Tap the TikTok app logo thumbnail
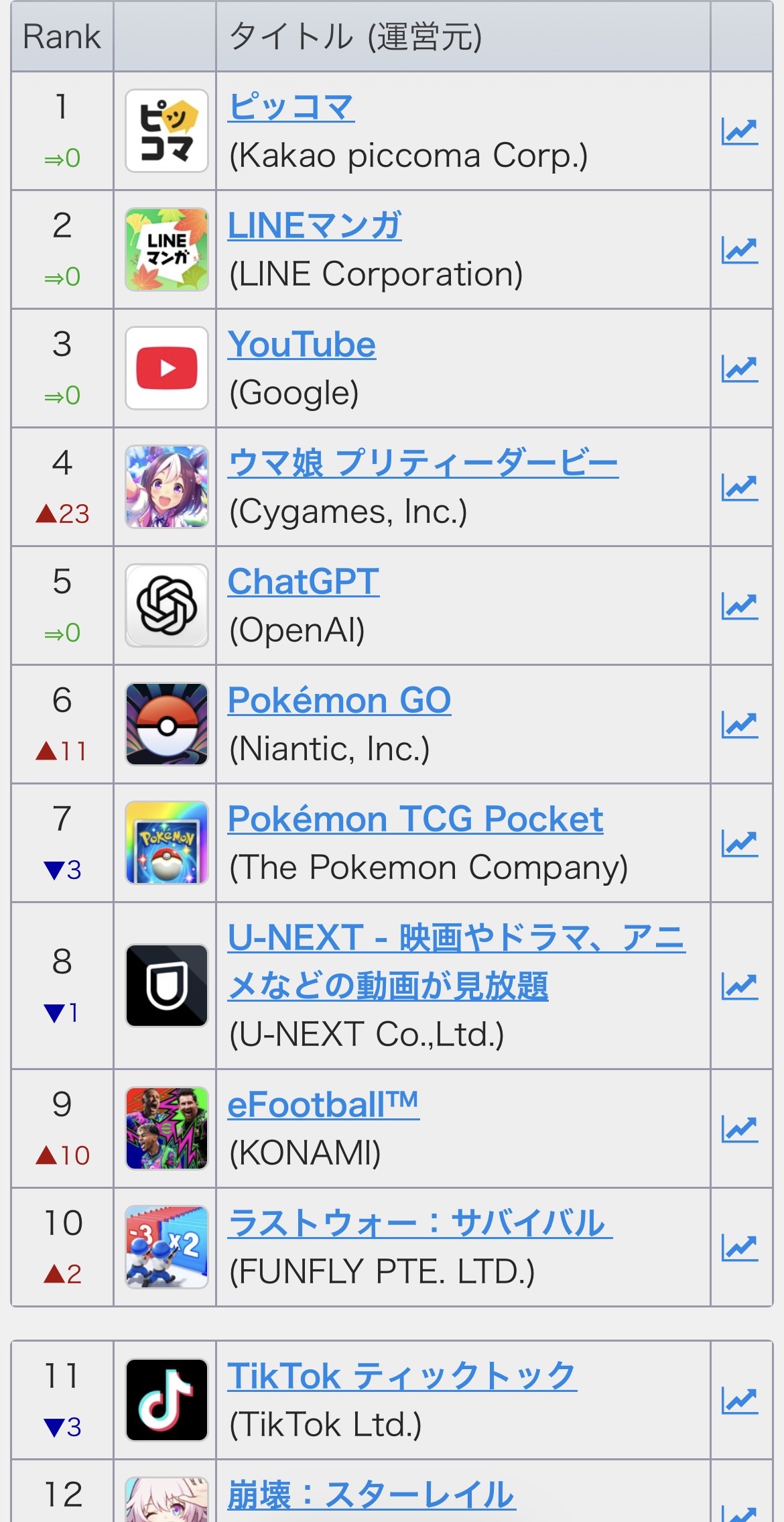Image resolution: width=784 pixels, height=1522 pixels. (x=167, y=1401)
